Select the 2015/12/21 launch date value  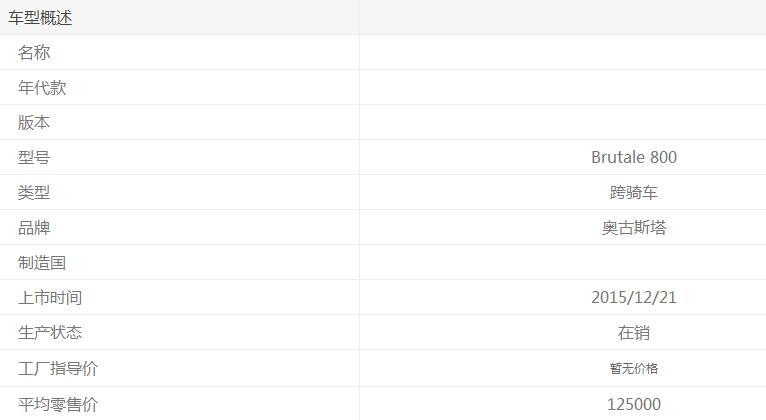click(633, 298)
